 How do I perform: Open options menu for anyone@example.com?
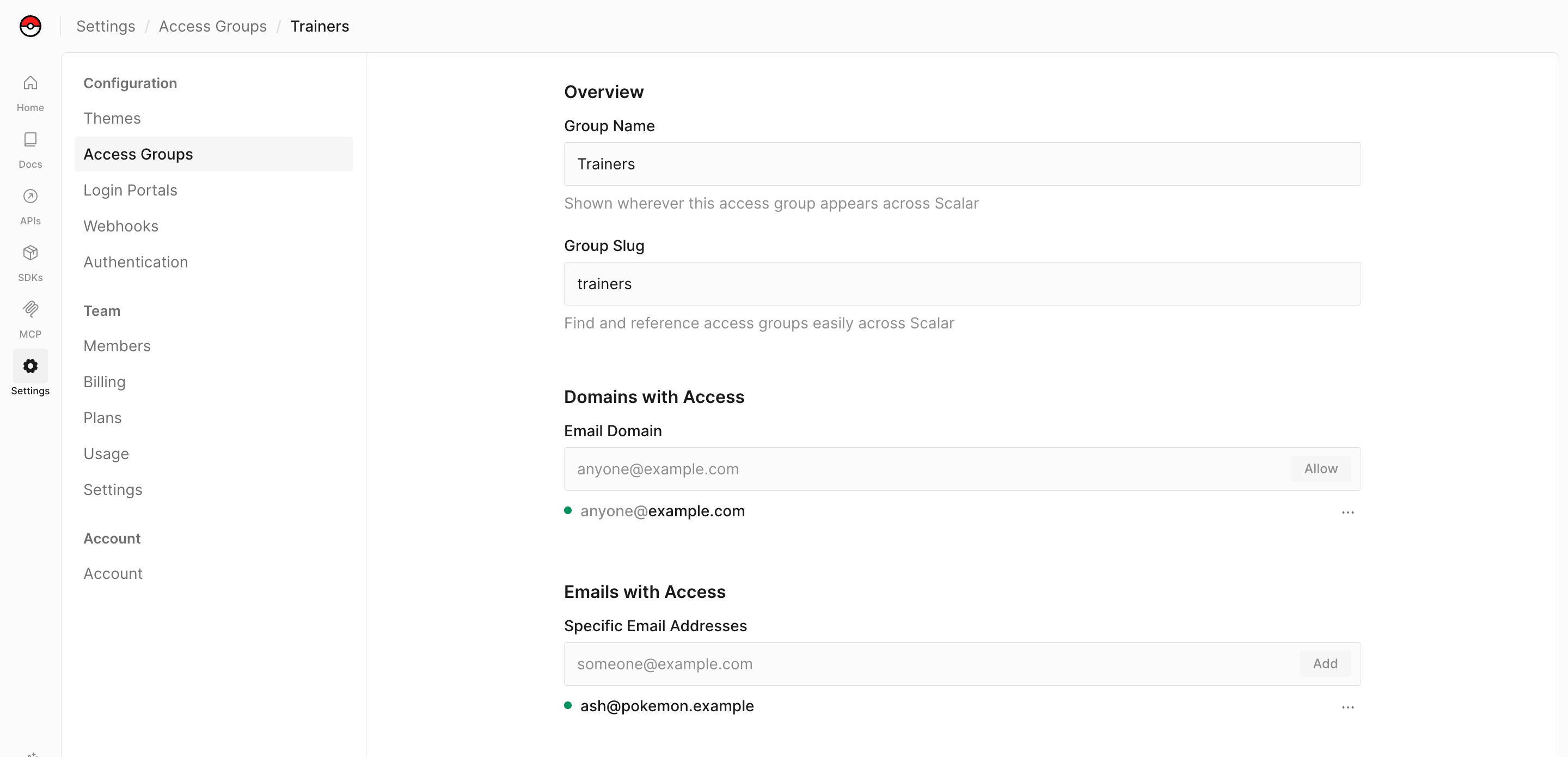pos(1347,512)
